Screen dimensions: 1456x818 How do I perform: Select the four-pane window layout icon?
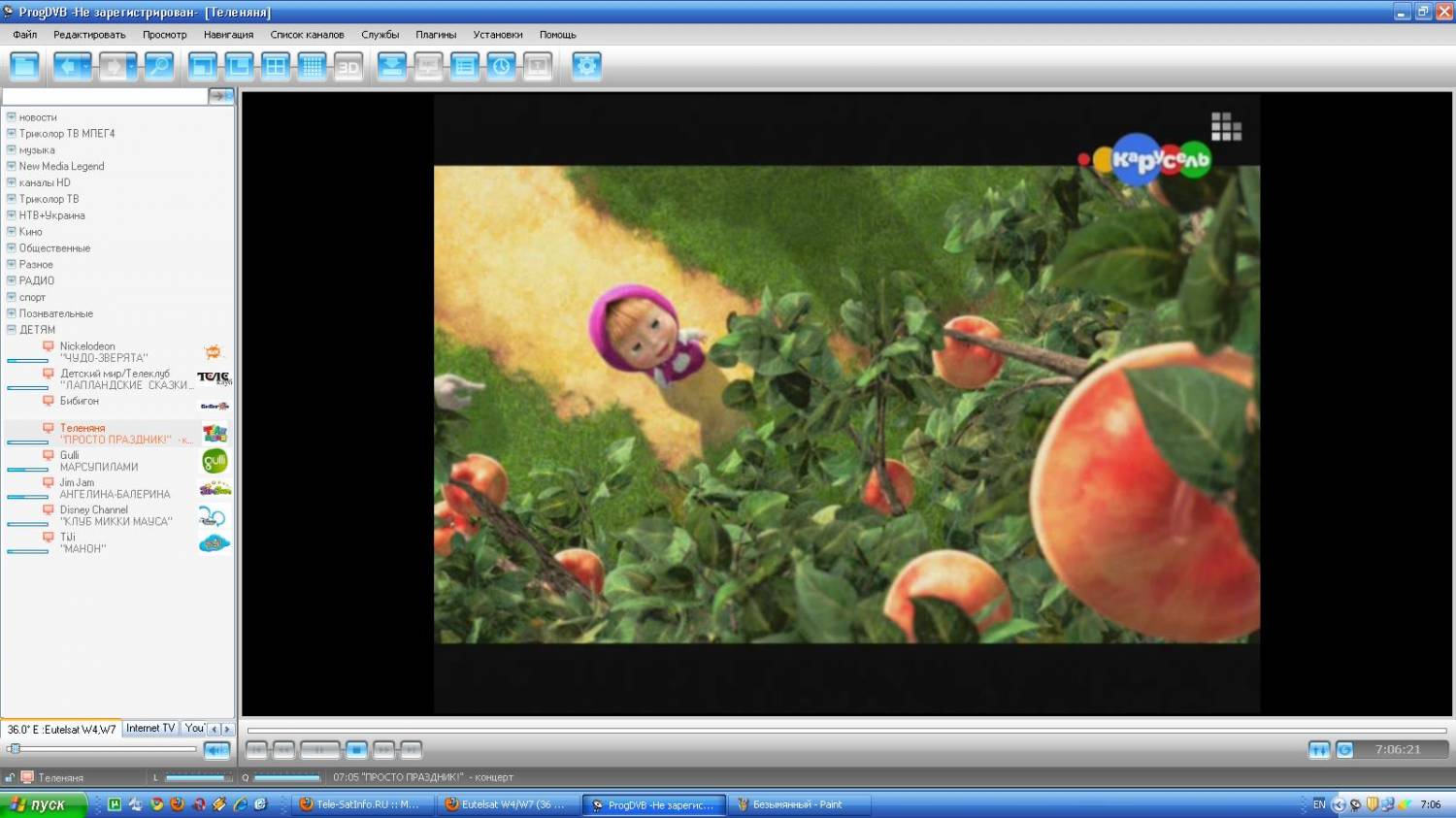276,66
